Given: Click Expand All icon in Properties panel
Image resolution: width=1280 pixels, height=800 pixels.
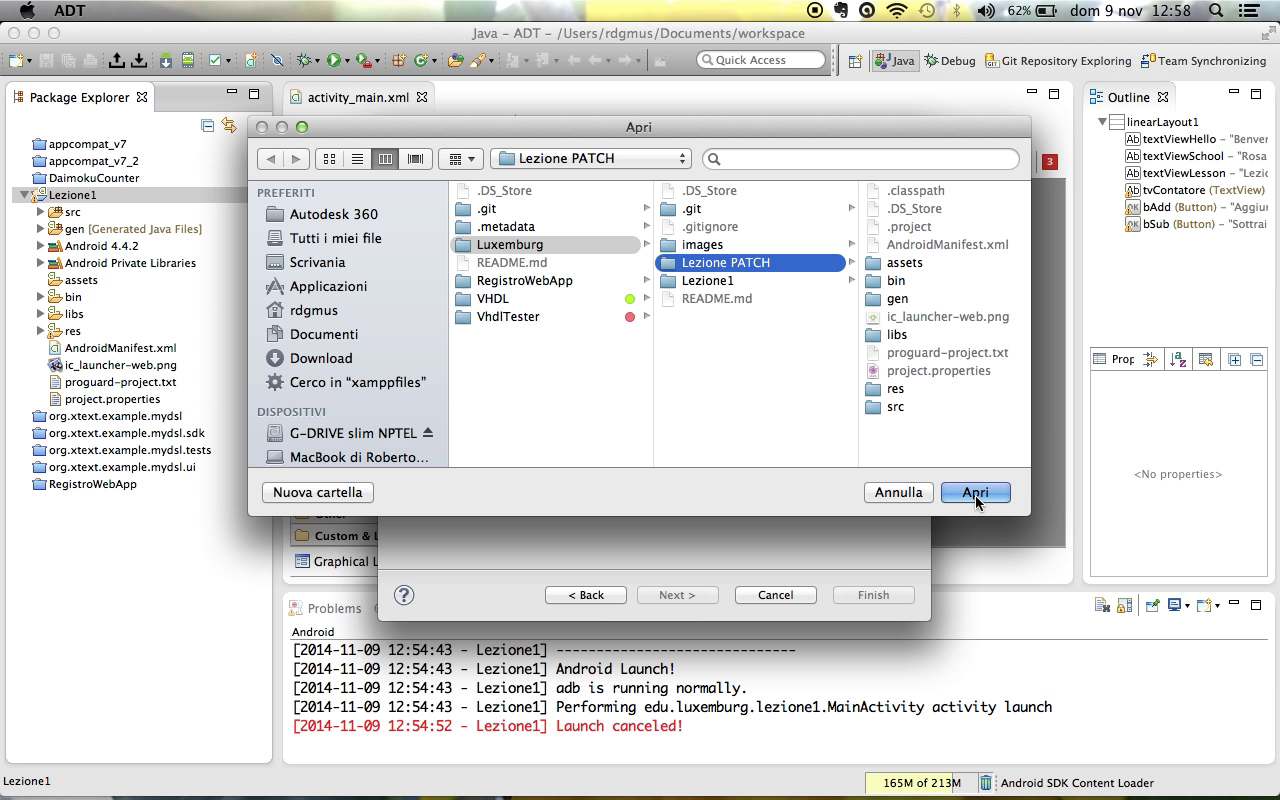Looking at the screenshot, I should coord(1234,359).
